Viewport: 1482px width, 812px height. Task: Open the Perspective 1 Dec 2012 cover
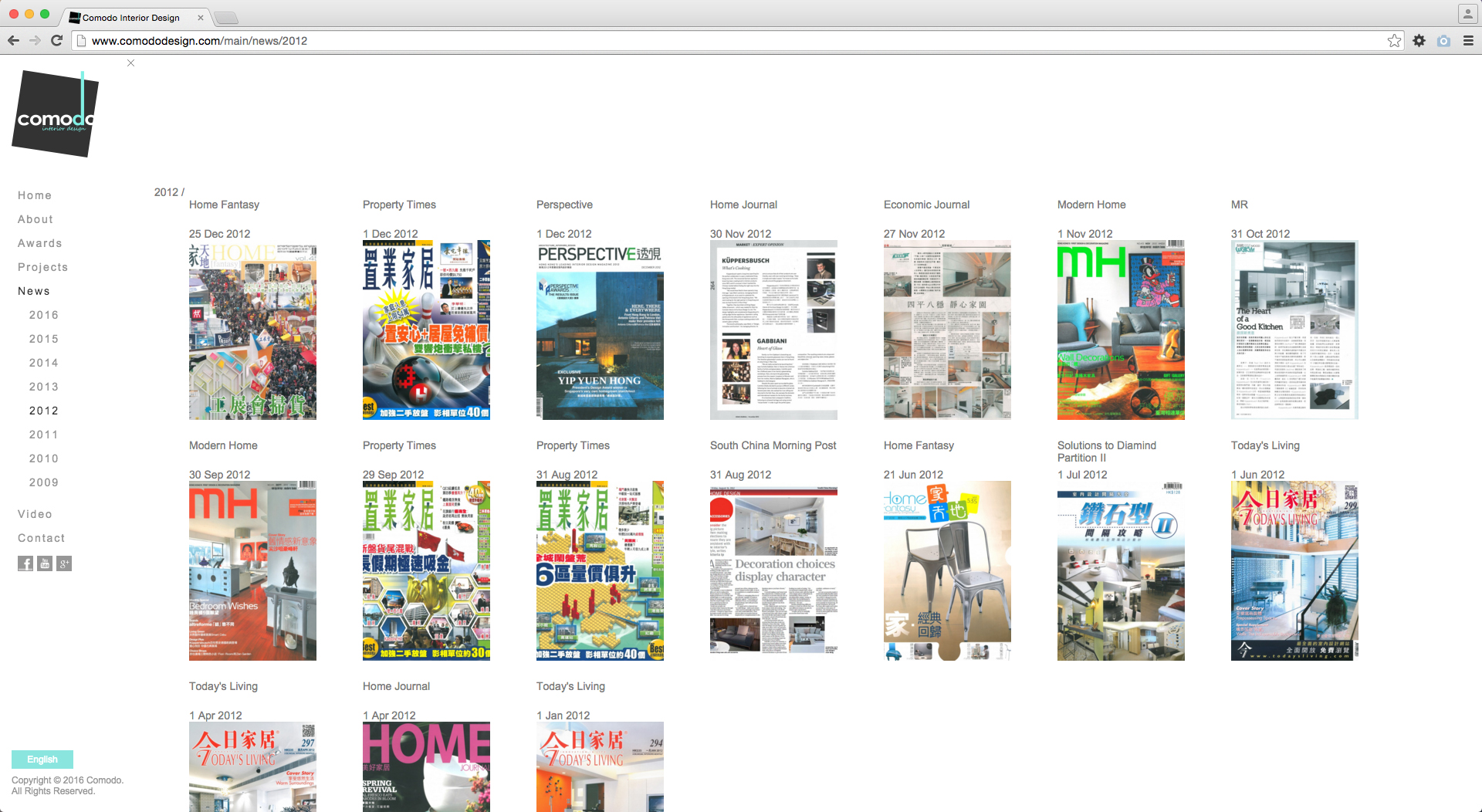pos(600,330)
